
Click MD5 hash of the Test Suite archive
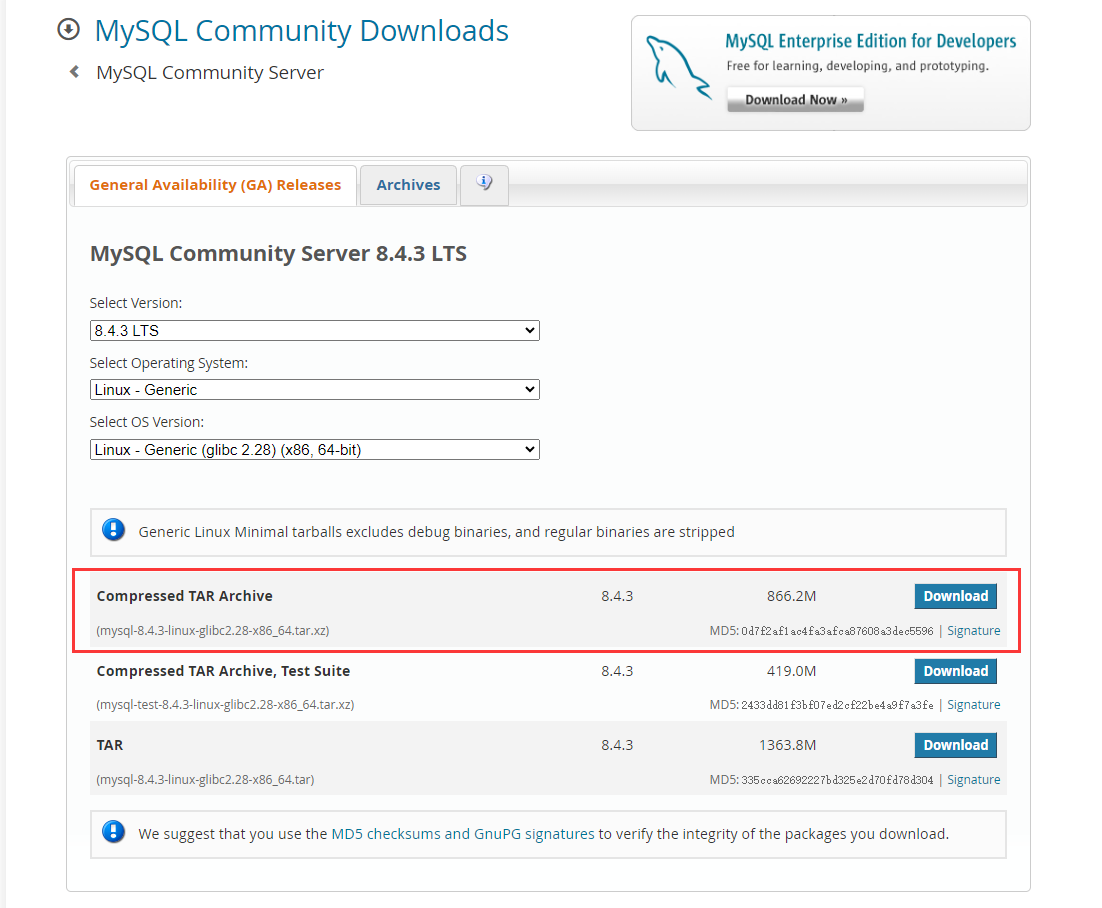[837, 705]
